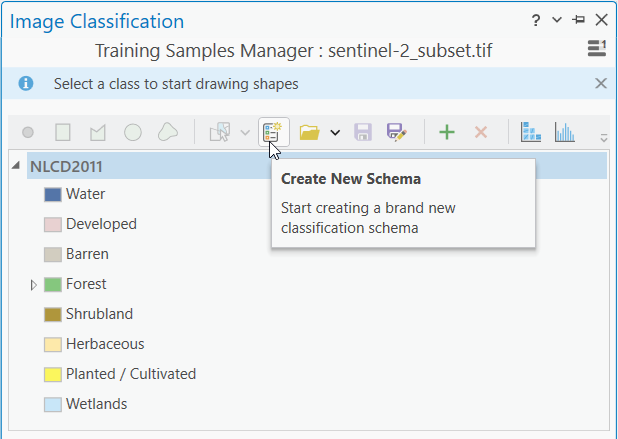Open the schema folder dropdown arrow
Screen dimensions: 618x439
pos(335,132)
